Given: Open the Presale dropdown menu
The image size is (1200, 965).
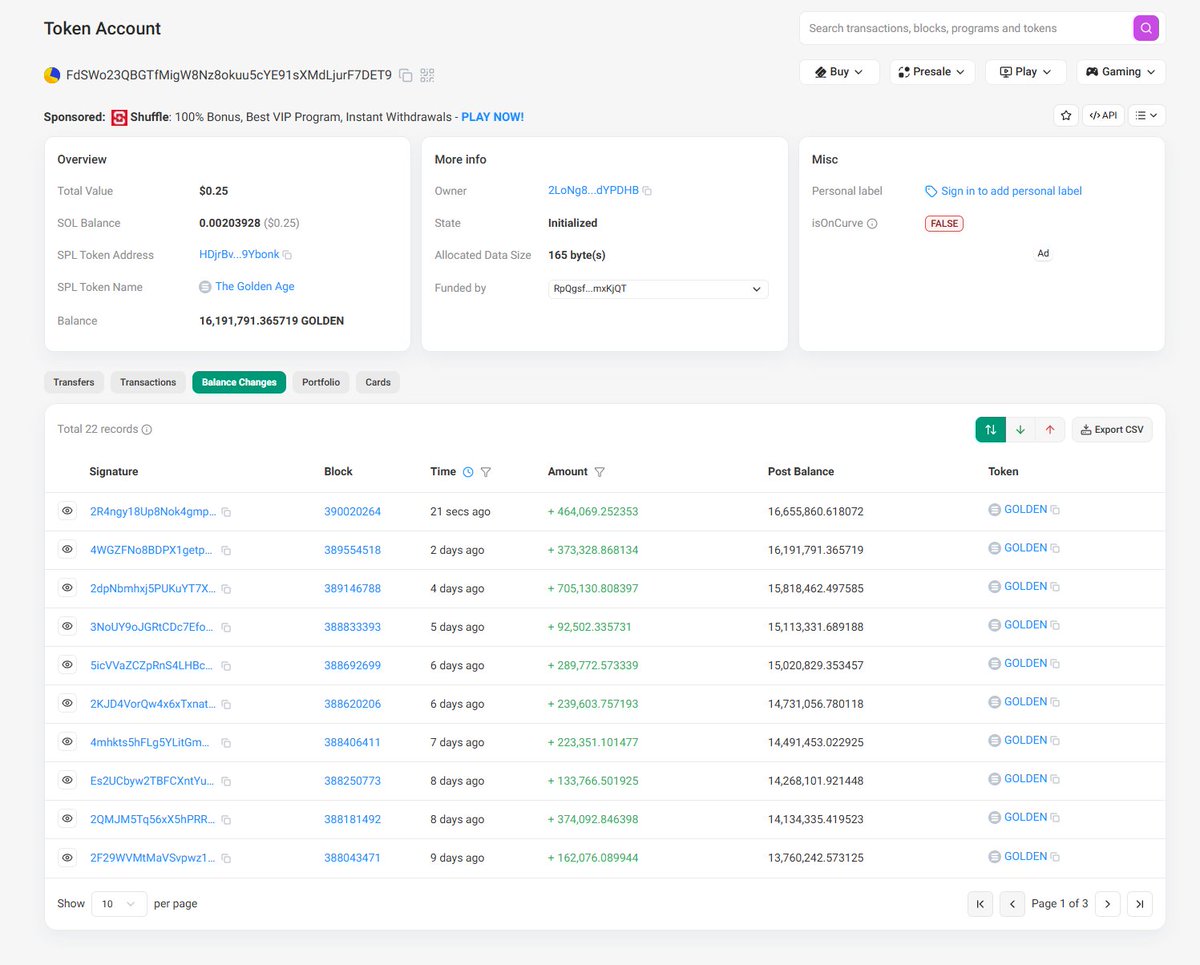Looking at the screenshot, I should click(x=932, y=72).
